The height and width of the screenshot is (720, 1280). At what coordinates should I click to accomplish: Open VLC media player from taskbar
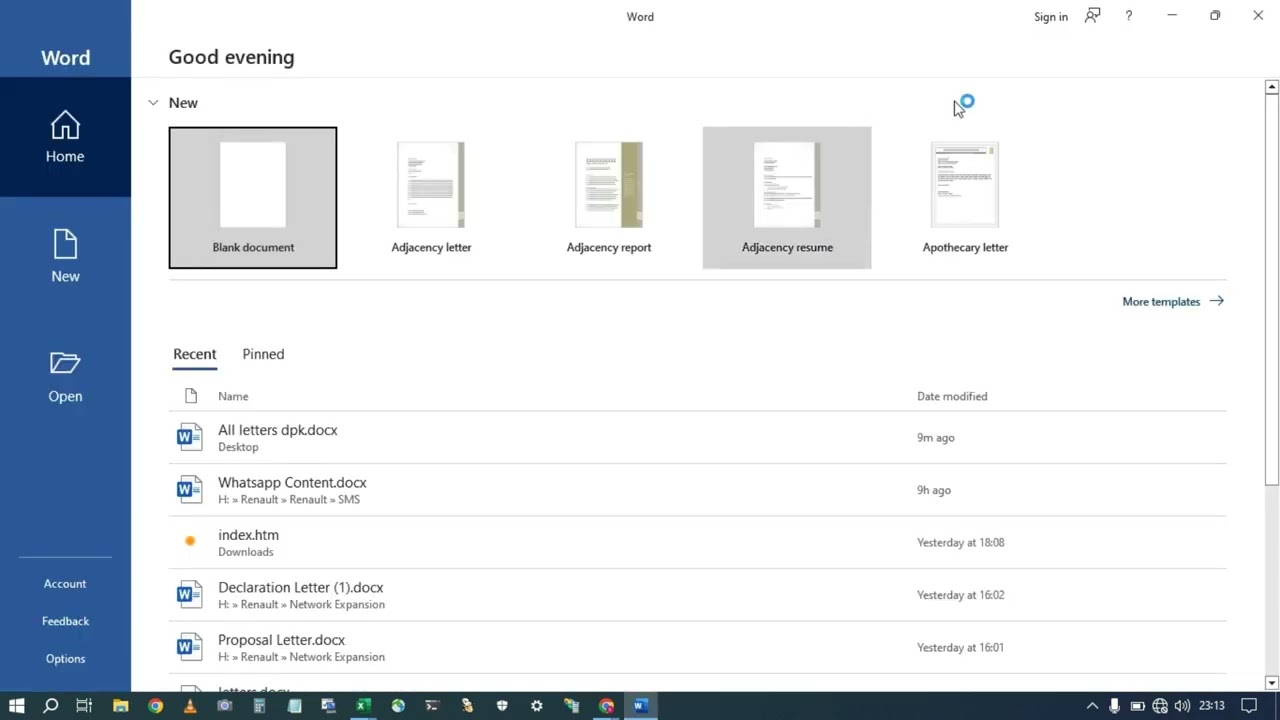pos(190,706)
